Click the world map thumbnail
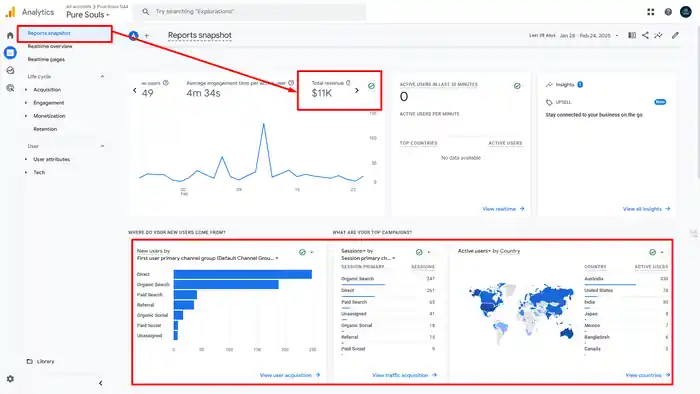 coord(521,313)
